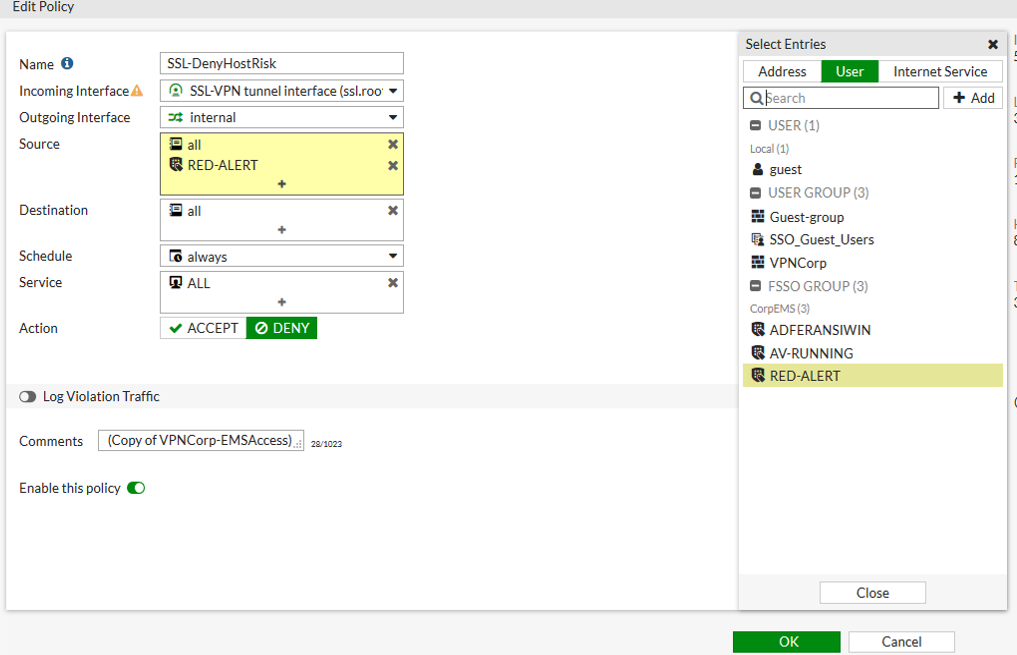Add a new Source entry with plus
This screenshot has height=655, width=1017.
coord(281,184)
